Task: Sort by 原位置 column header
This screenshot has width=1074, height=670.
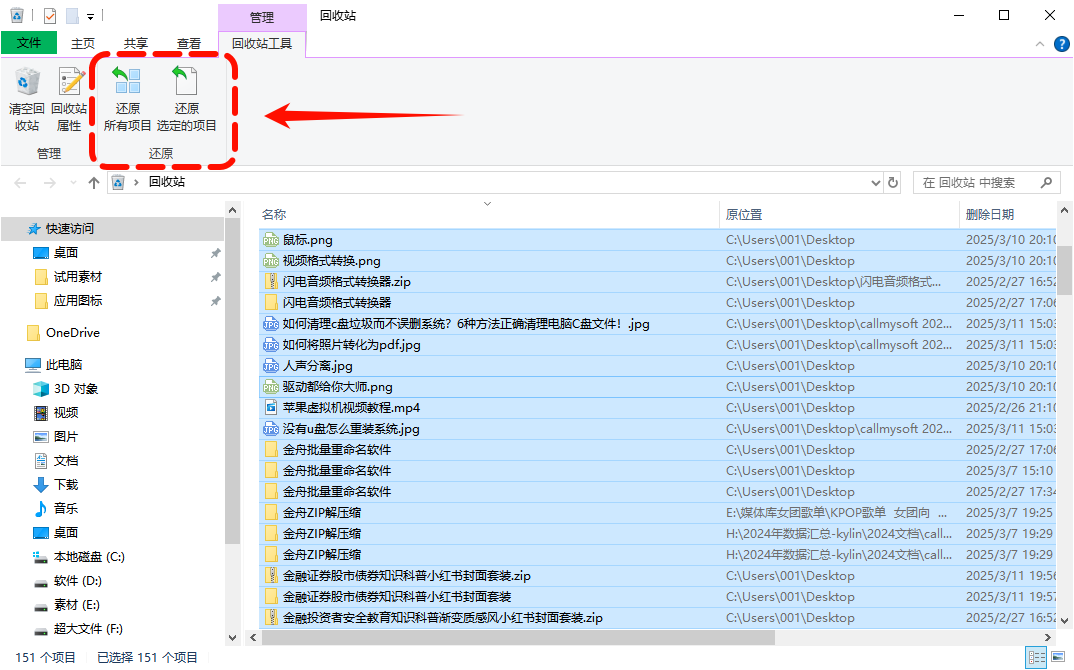Action: click(744, 214)
